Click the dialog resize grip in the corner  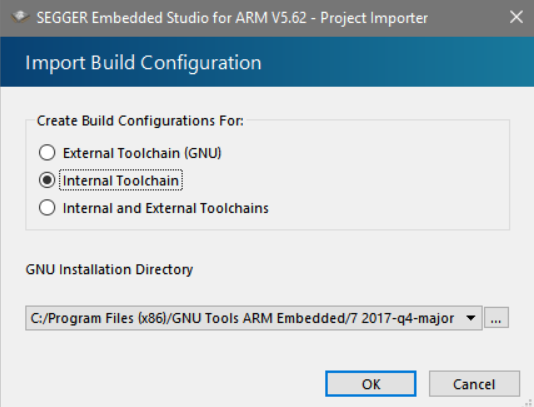[529, 403]
